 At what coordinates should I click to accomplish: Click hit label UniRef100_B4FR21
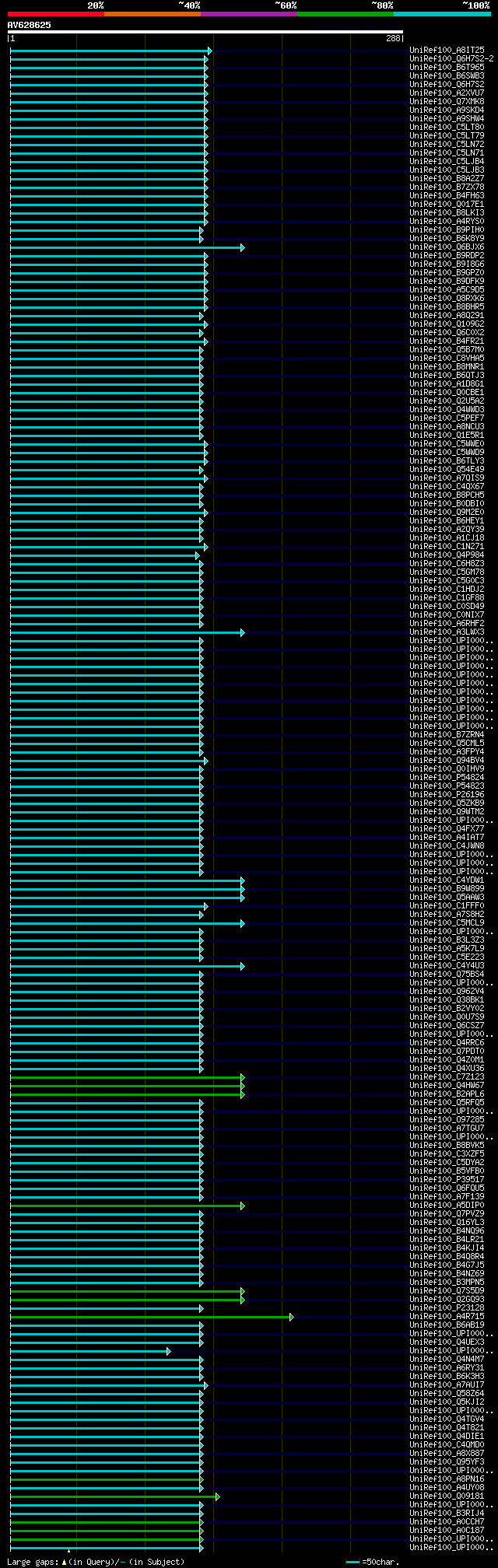447,341
